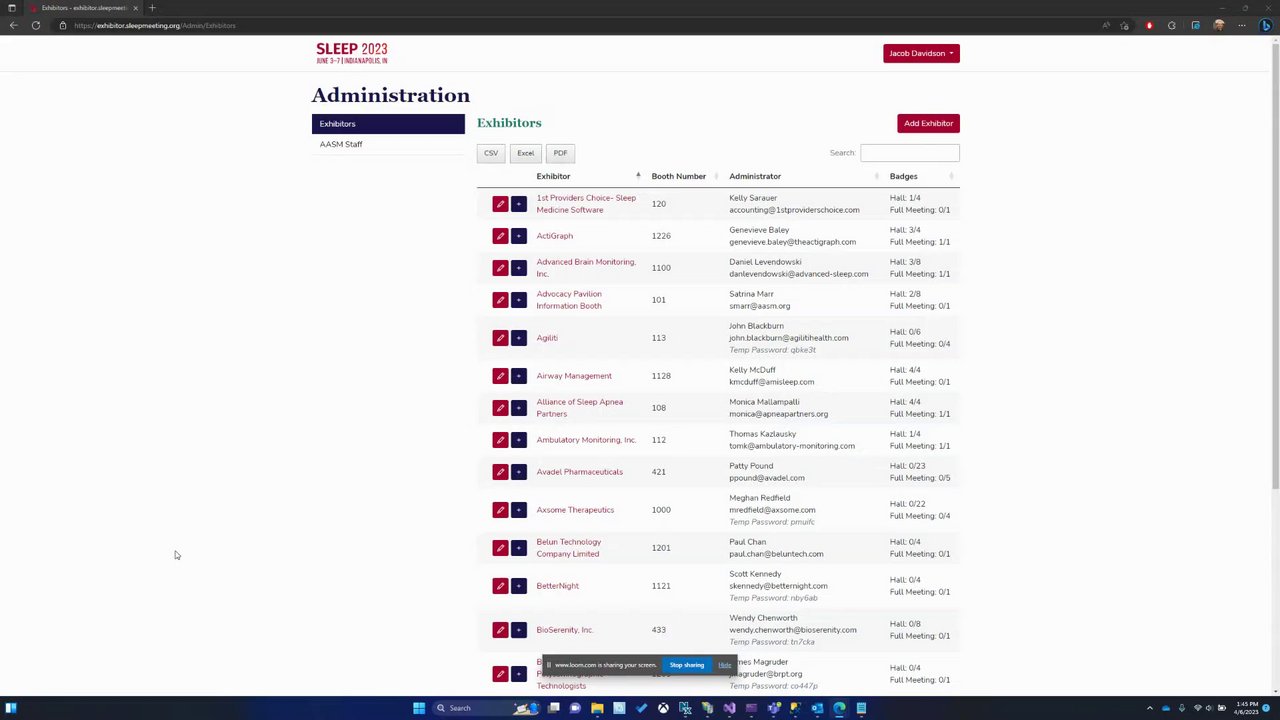Viewport: 1280px width, 720px height.
Task: Open Avadel Pharmaceuticals exhibitor link
Action: tap(579, 472)
